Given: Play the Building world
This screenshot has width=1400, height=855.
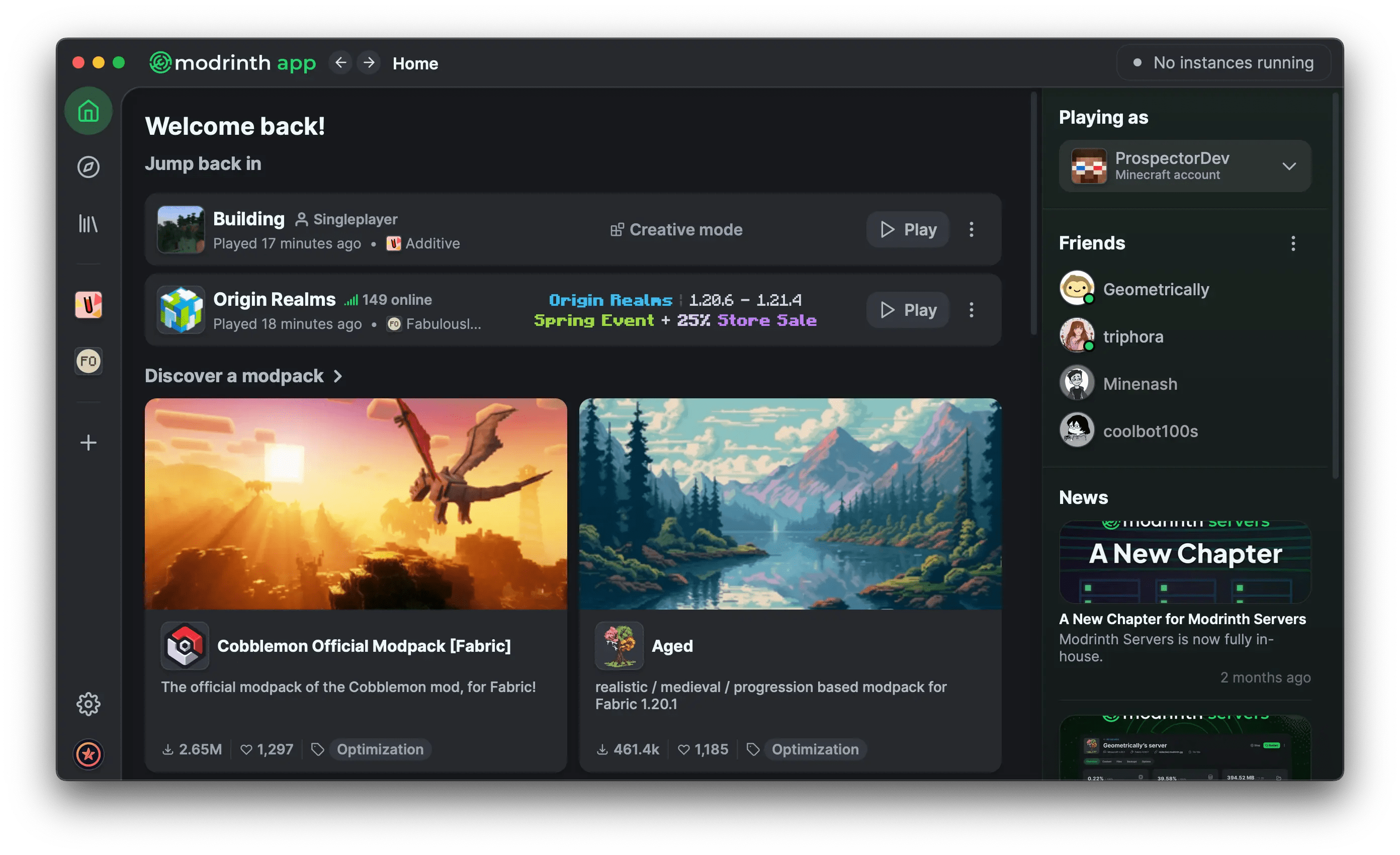Looking at the screenshot, I should [907, 229].
